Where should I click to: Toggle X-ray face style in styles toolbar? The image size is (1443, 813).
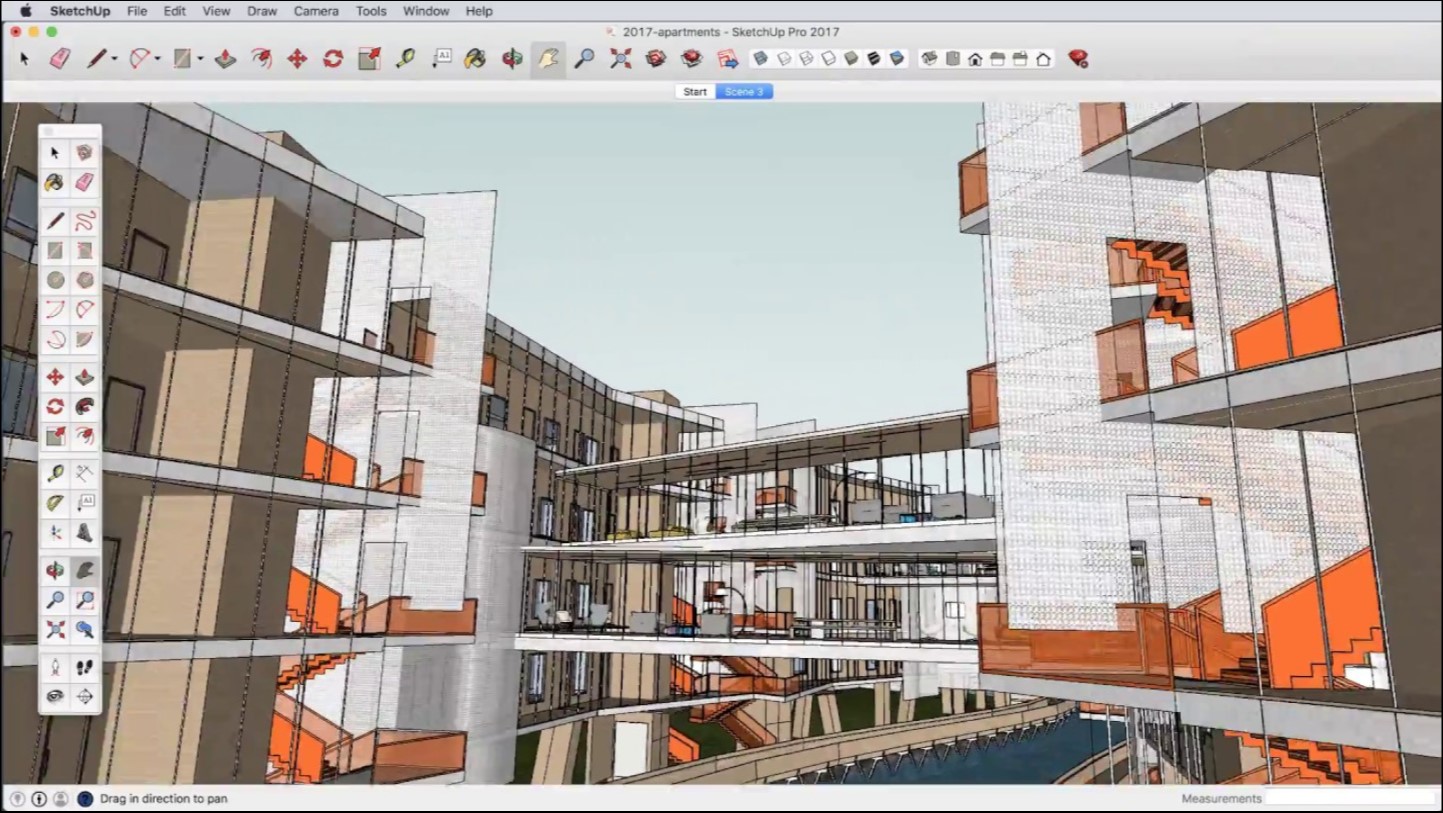[x=761, y=59]
